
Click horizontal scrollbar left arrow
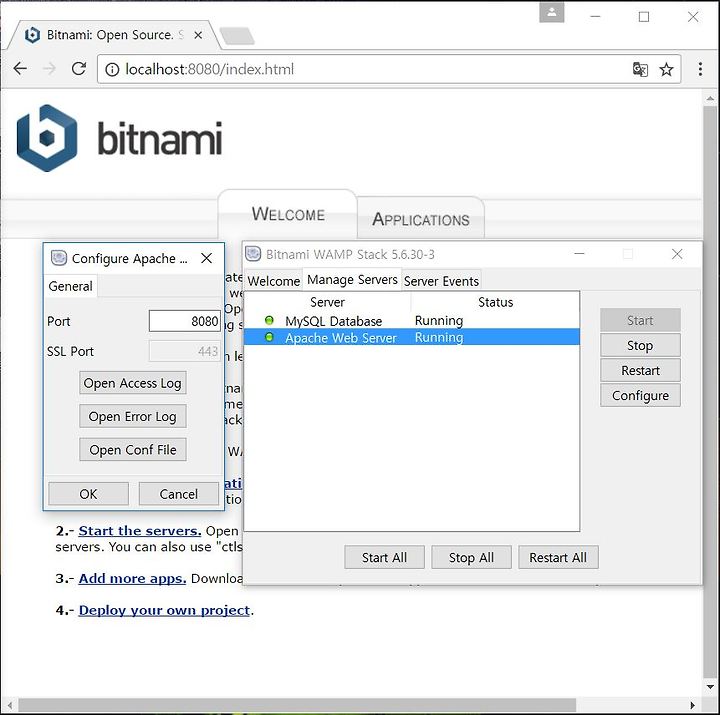tap(10, 705)
